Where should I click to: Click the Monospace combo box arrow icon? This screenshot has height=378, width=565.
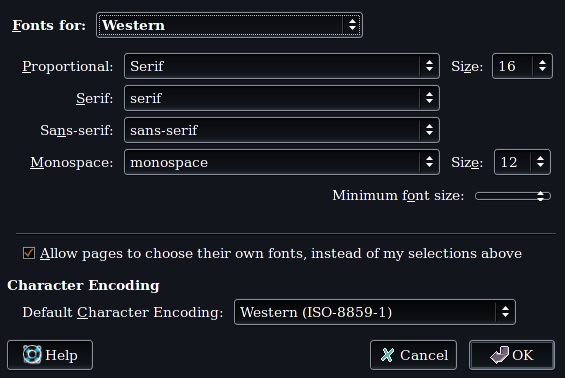click(429, 162)
